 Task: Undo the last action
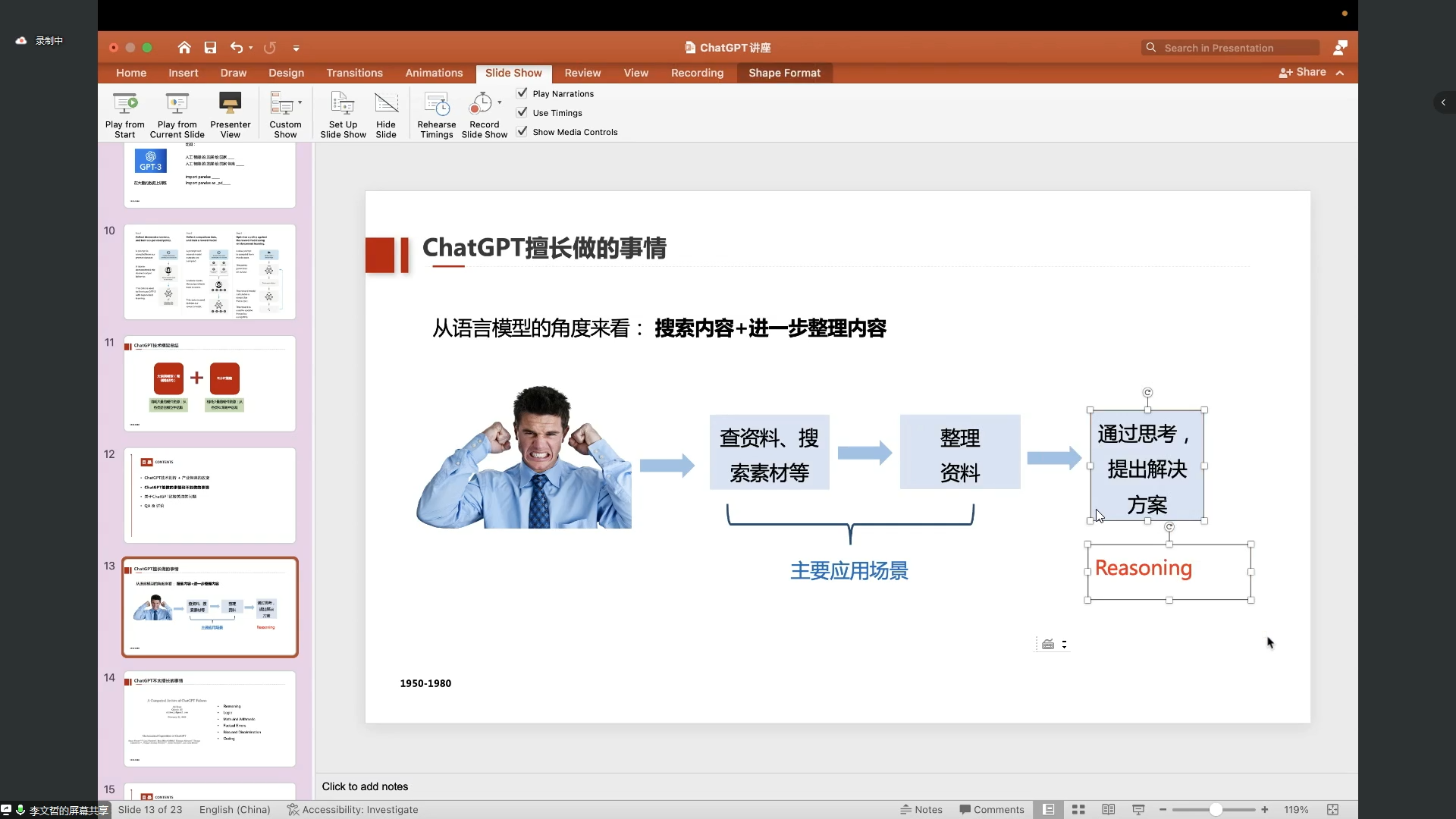click(237, 48)
